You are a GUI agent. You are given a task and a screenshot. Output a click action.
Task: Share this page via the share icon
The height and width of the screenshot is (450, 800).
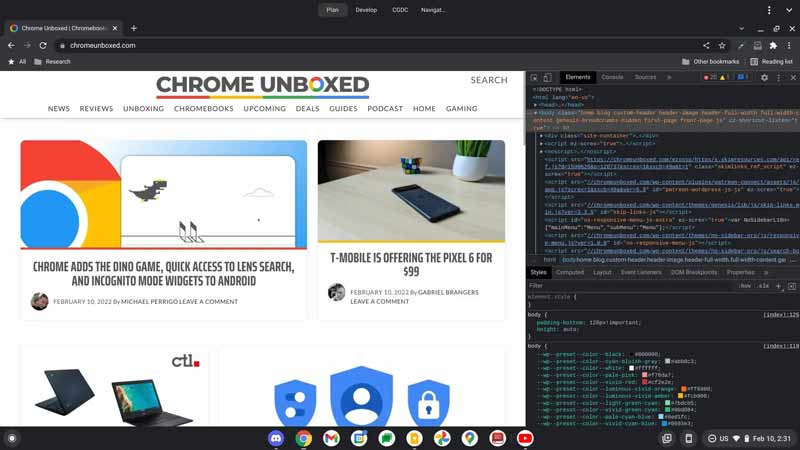(706, 45)
